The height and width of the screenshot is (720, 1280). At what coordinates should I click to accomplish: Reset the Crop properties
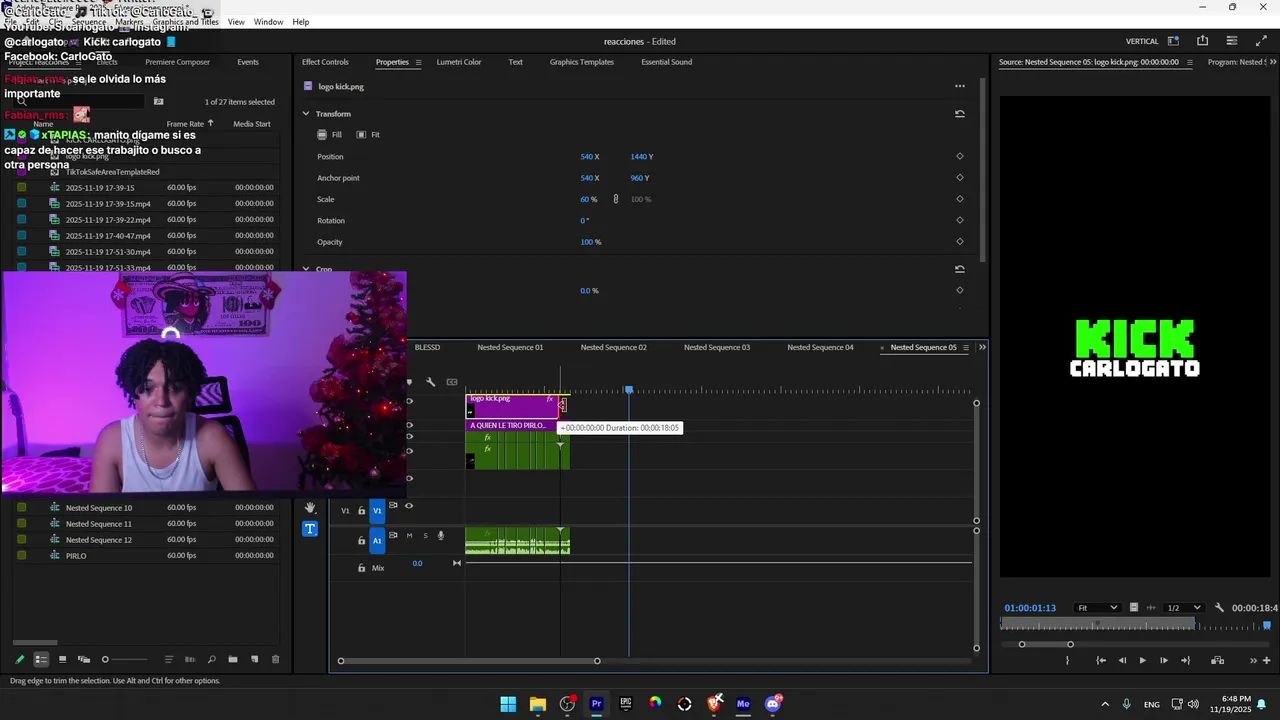959,269
